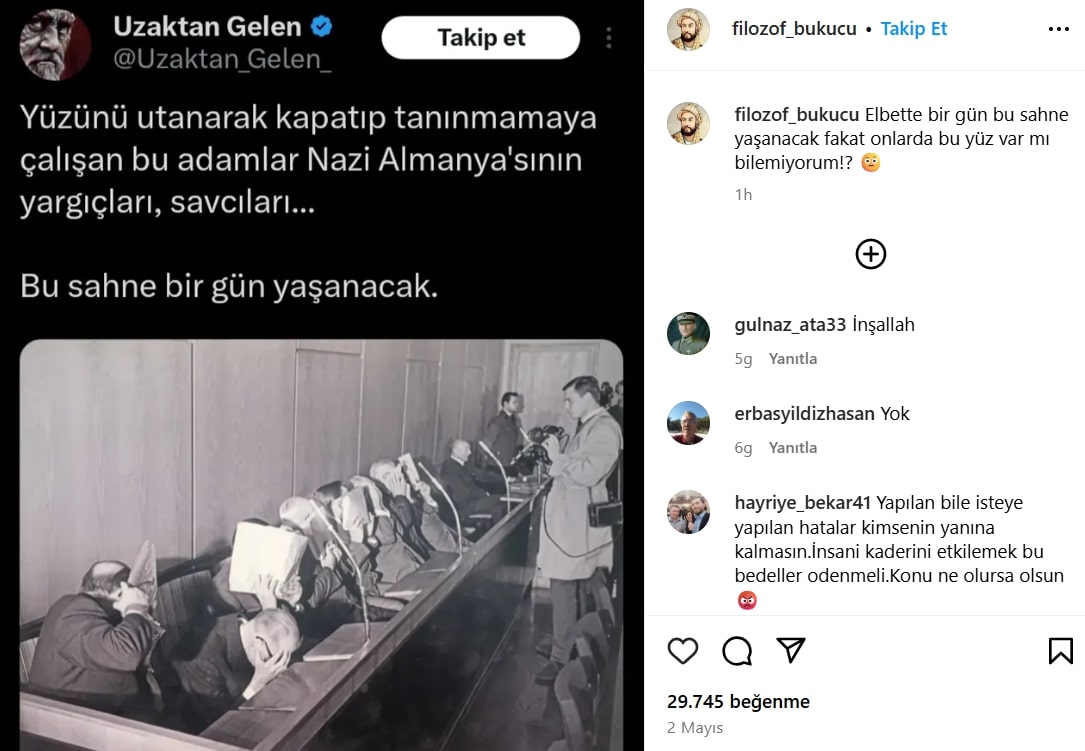Open hayriye_bekar41 username link
1085x751 pixels.
(x=802, y=503)
